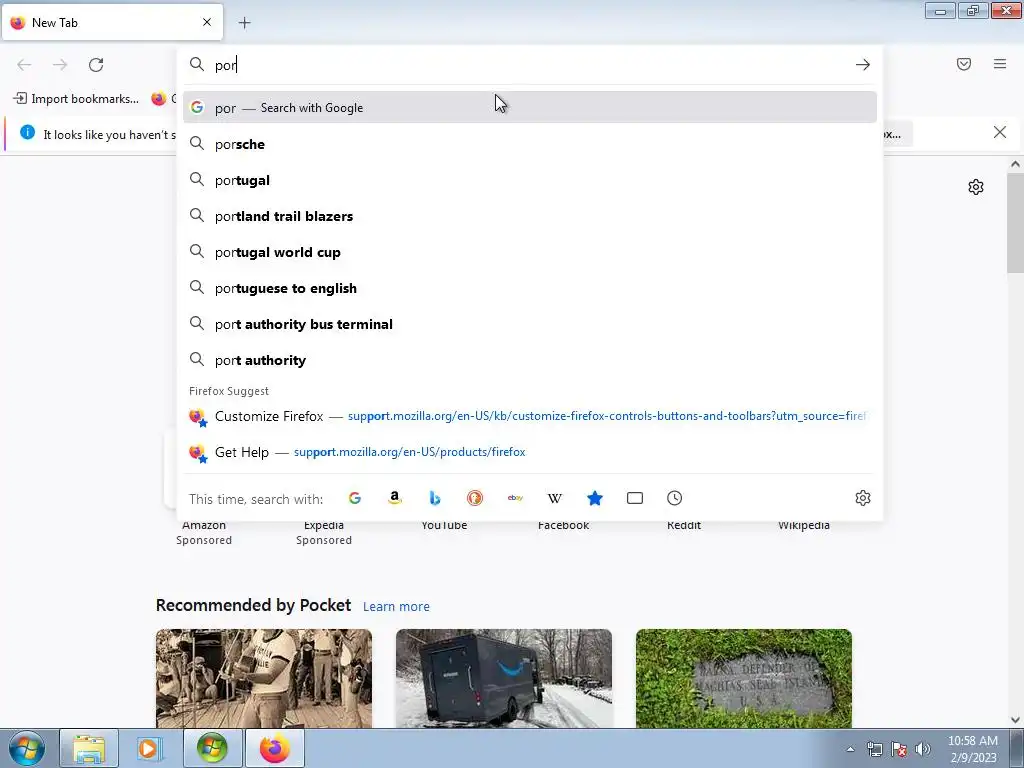Open the Facebook shortcut tile
The height and width of the screenshot is (768, 1024).
coord(564,525)
